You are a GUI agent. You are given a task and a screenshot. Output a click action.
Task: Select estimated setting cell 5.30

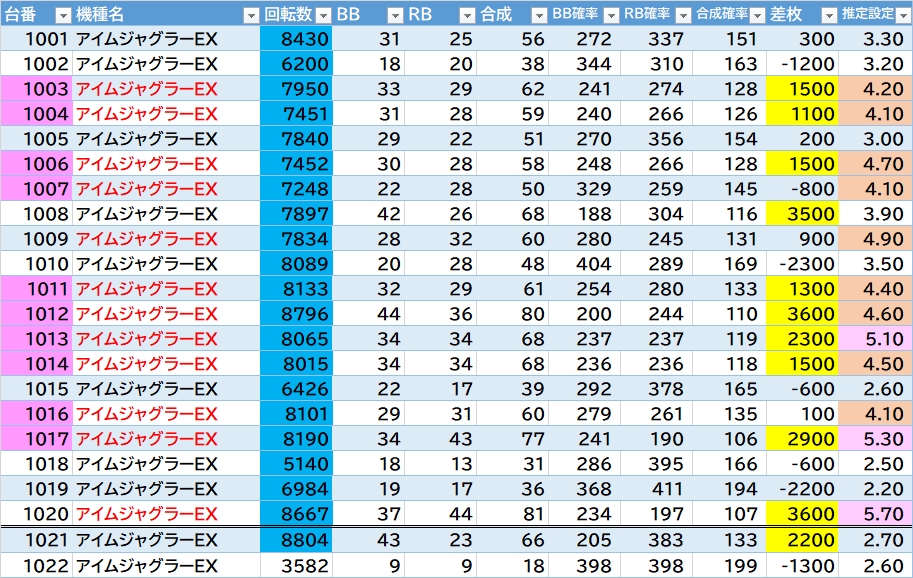point(876,439)
